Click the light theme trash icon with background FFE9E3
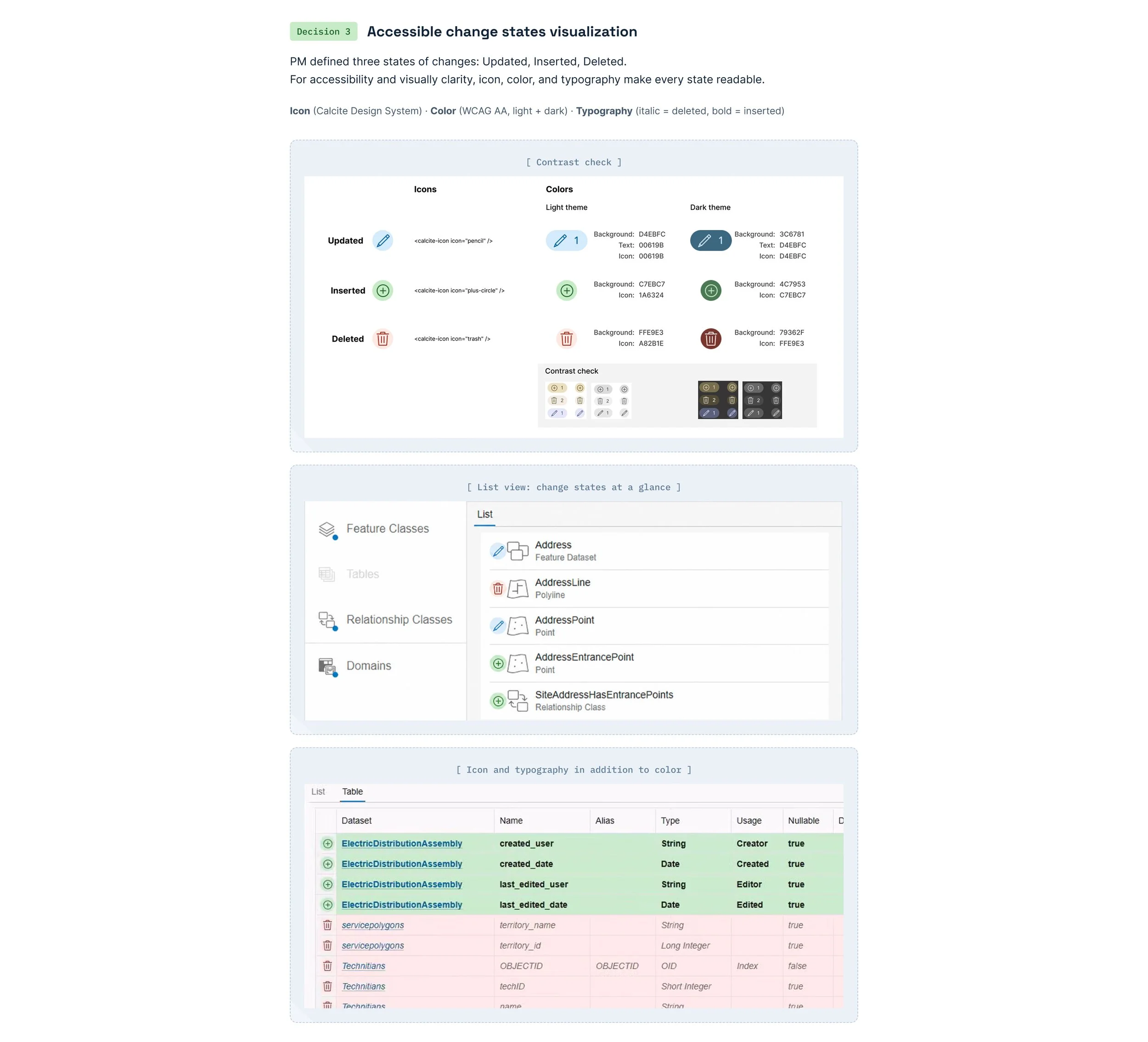1148x1042 pixels. coord(567,339)
